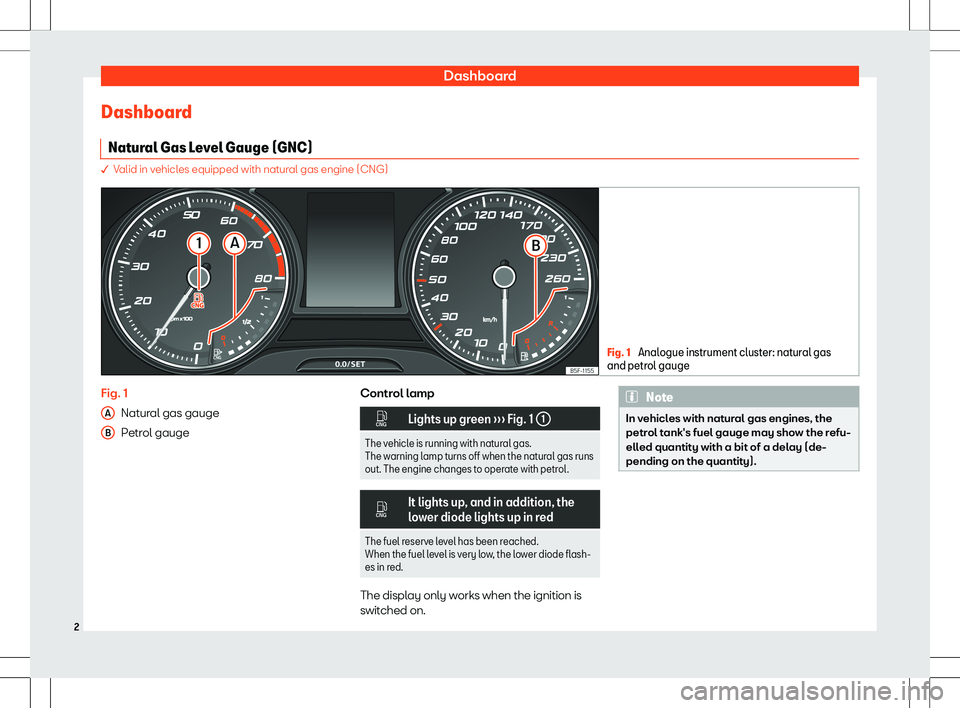Click the CNG icon beside Lights up green
The image size is (960, 708).
(382, 419)
